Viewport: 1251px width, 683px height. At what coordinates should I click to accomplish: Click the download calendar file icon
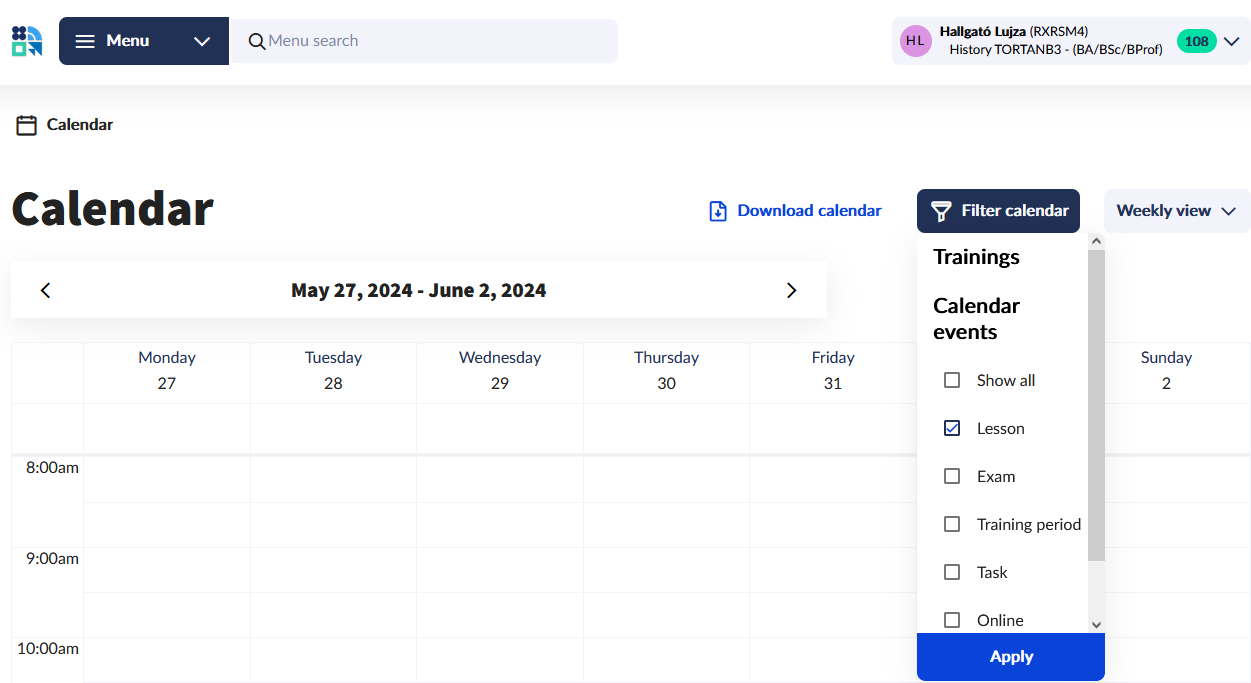(x=717, y=211)
